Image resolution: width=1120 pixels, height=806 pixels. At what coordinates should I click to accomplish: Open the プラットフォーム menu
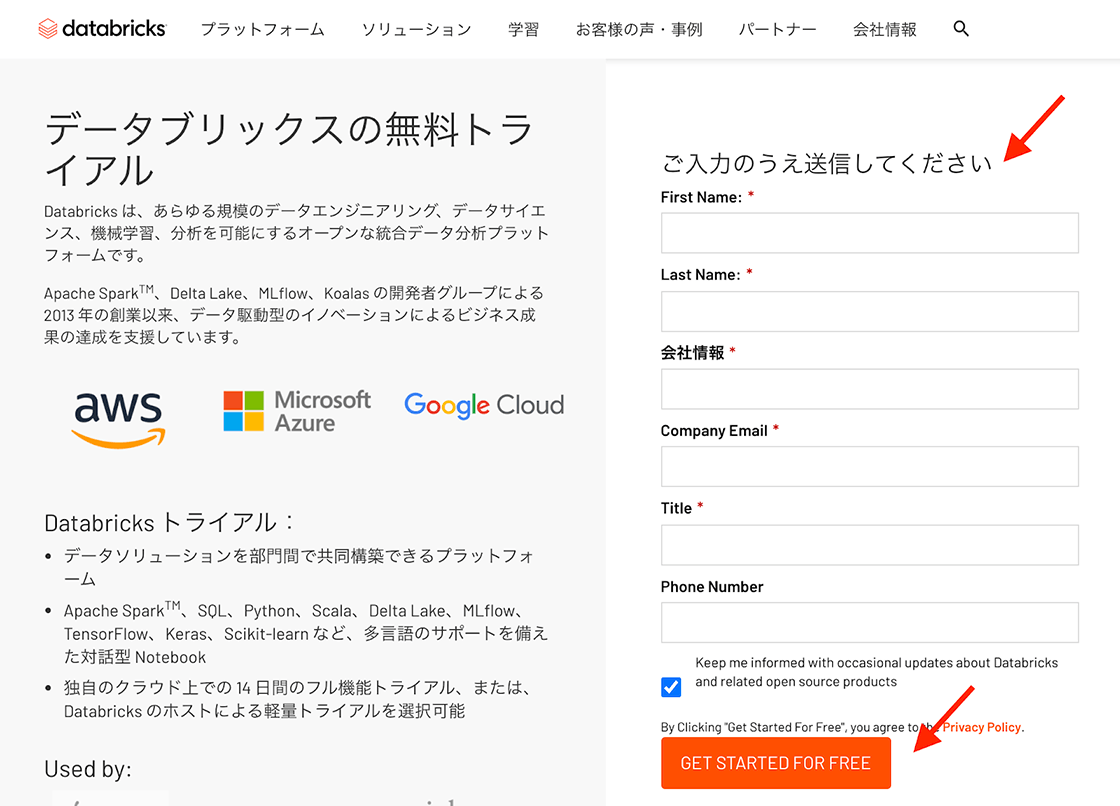coord(262,29)
